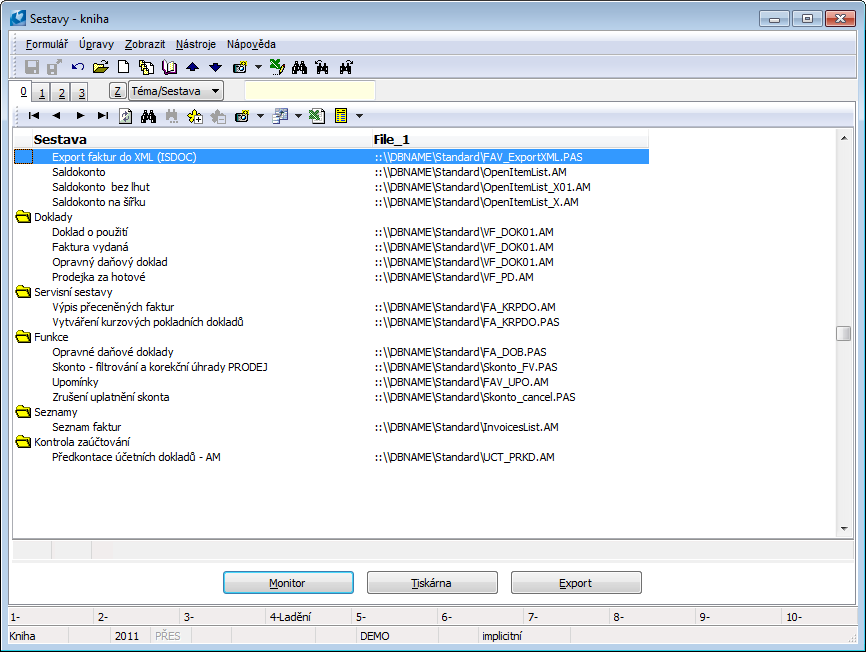Click the blue Undo arrow icon

77,67
